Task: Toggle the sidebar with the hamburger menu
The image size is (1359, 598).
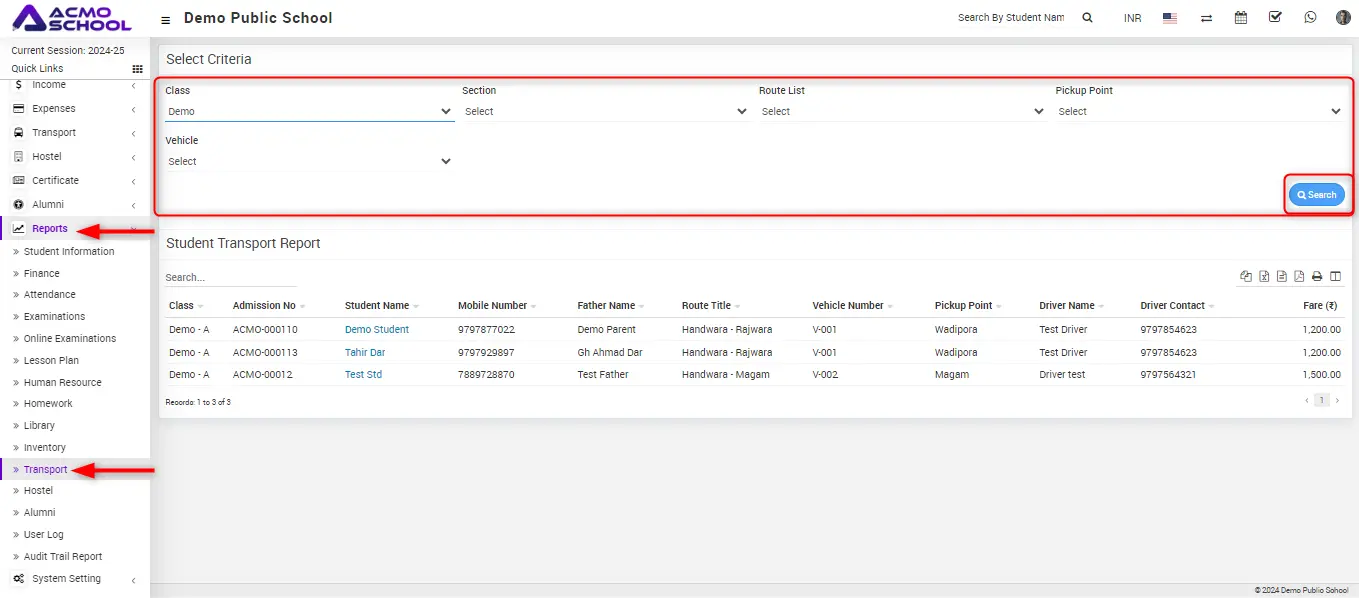Action: pos(165,19)
